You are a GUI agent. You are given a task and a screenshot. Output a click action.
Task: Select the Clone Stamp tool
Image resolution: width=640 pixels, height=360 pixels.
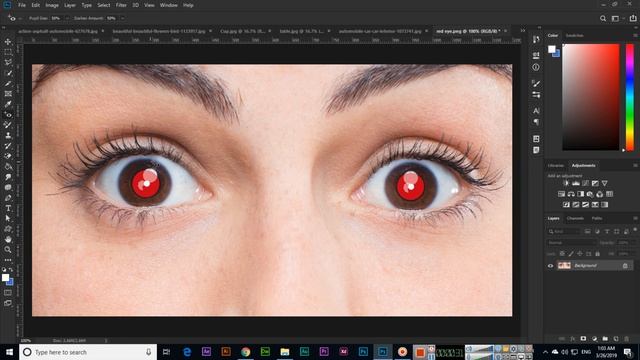pyautogui.click(x=8, y=136)
